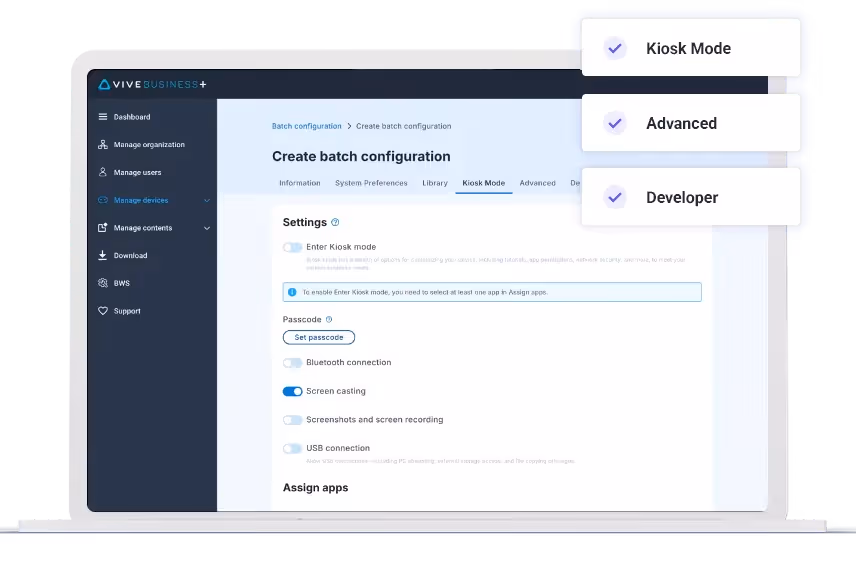Click the USB connection label
Image resolution: width=856 pixels, height=564 pixels.
click(338, 448)
